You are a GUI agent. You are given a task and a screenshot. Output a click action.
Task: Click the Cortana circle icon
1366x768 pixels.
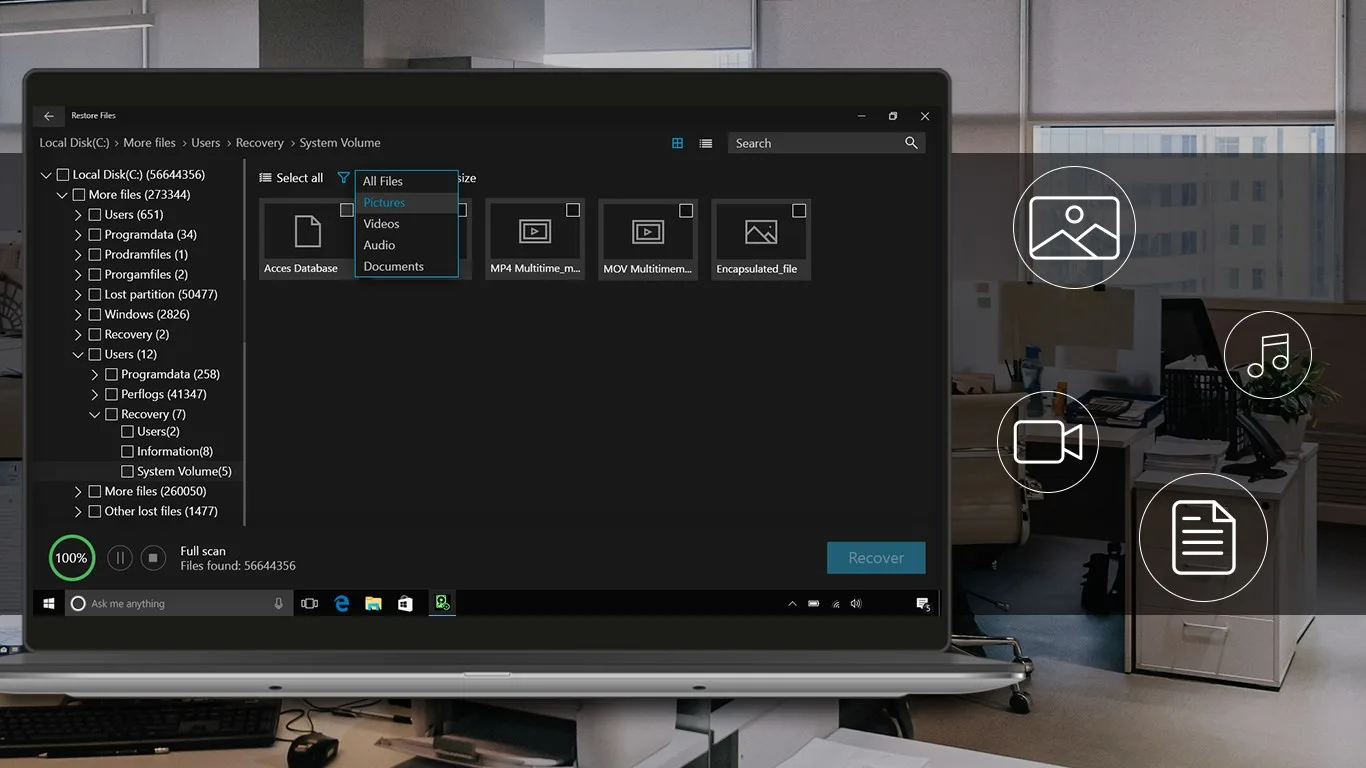point(78,603)
